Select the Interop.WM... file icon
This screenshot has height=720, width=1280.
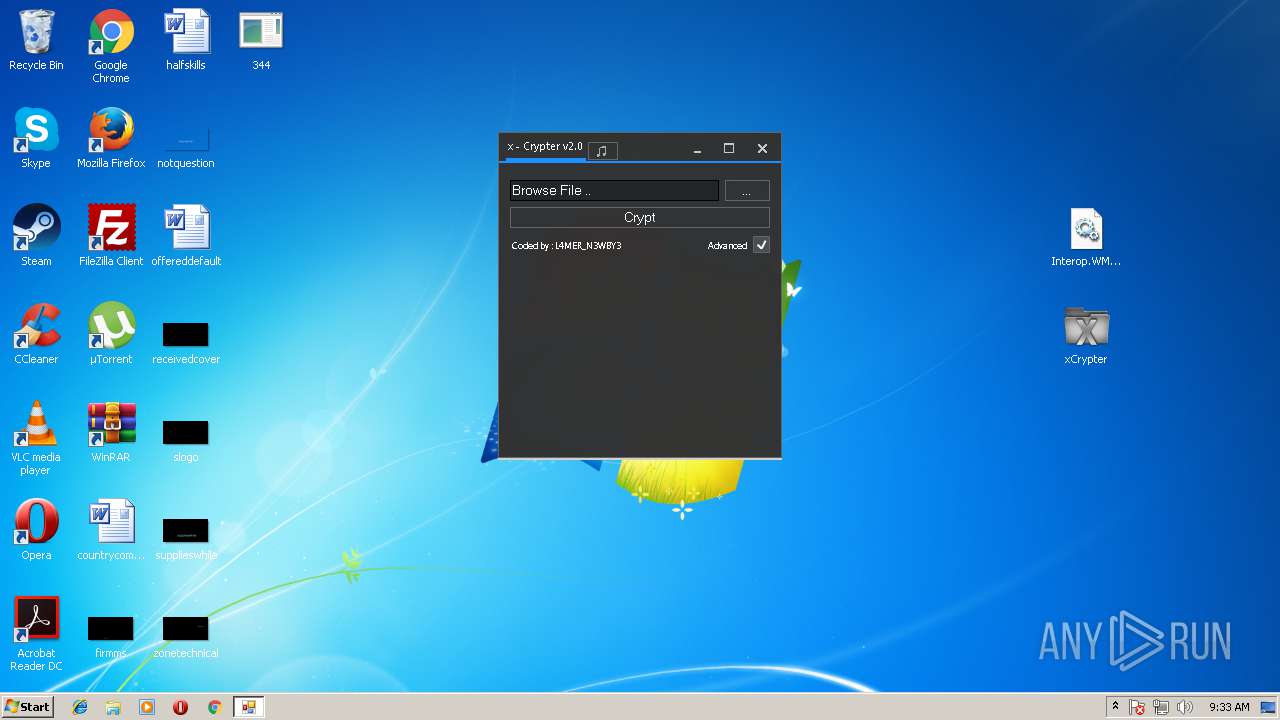point(1086,237)
